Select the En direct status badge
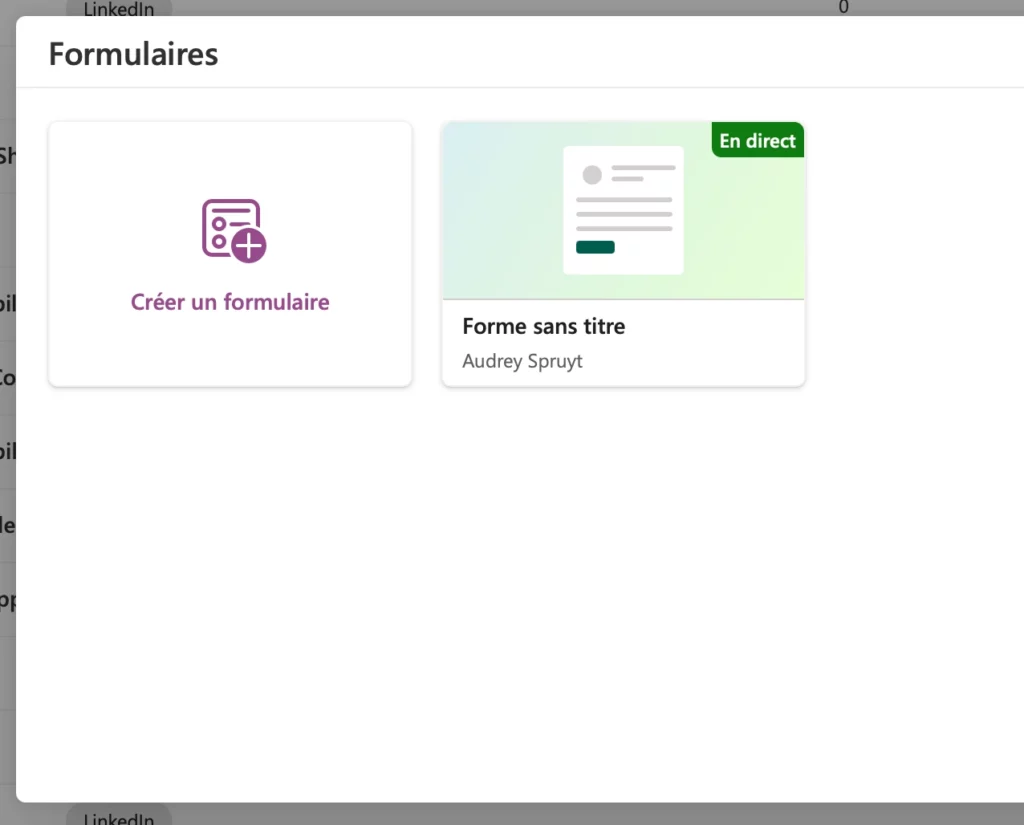This screenshot has width=1024, height=825. (x=757, y=140)
